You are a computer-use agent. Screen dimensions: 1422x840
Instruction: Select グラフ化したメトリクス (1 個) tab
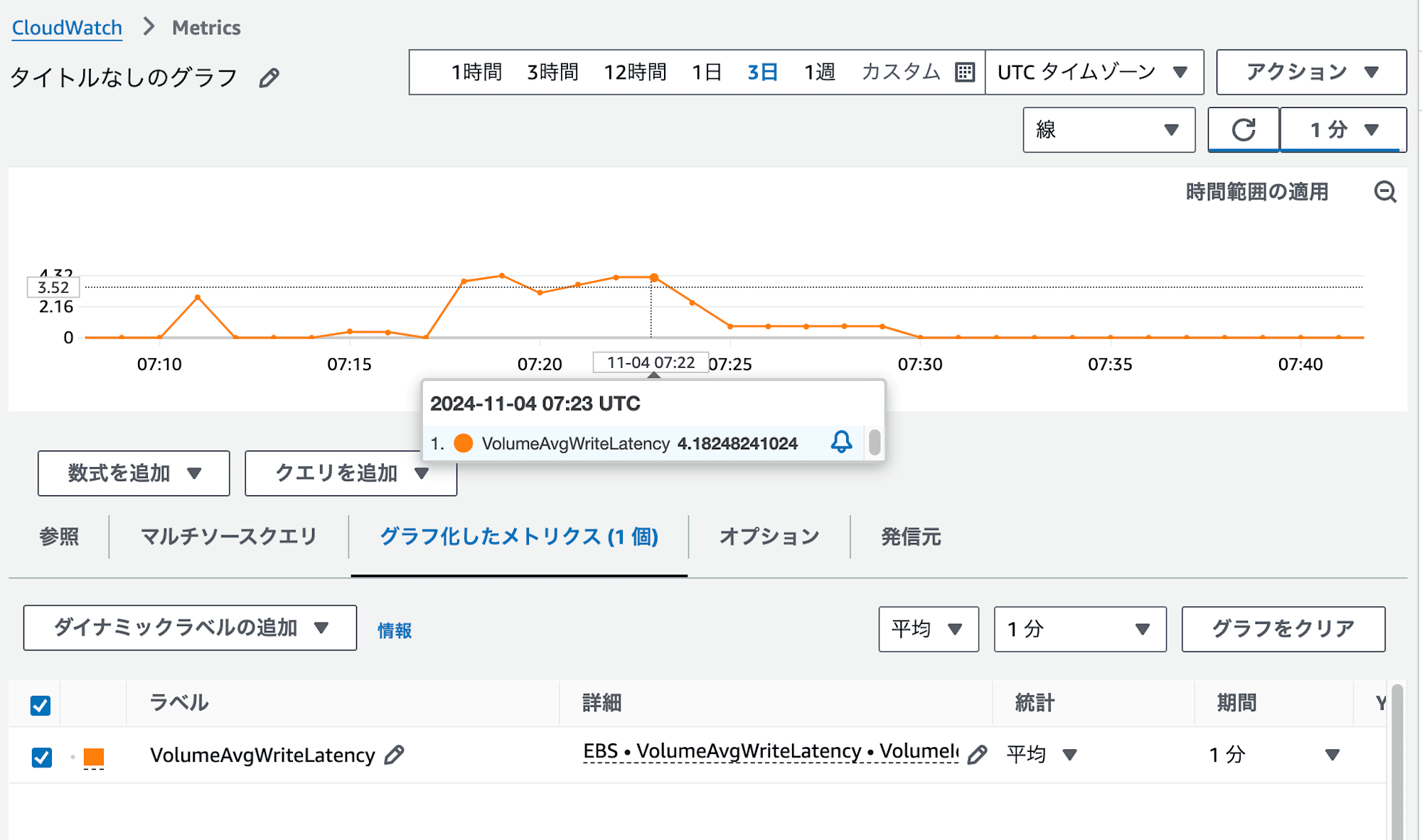[x=519, y=537]
